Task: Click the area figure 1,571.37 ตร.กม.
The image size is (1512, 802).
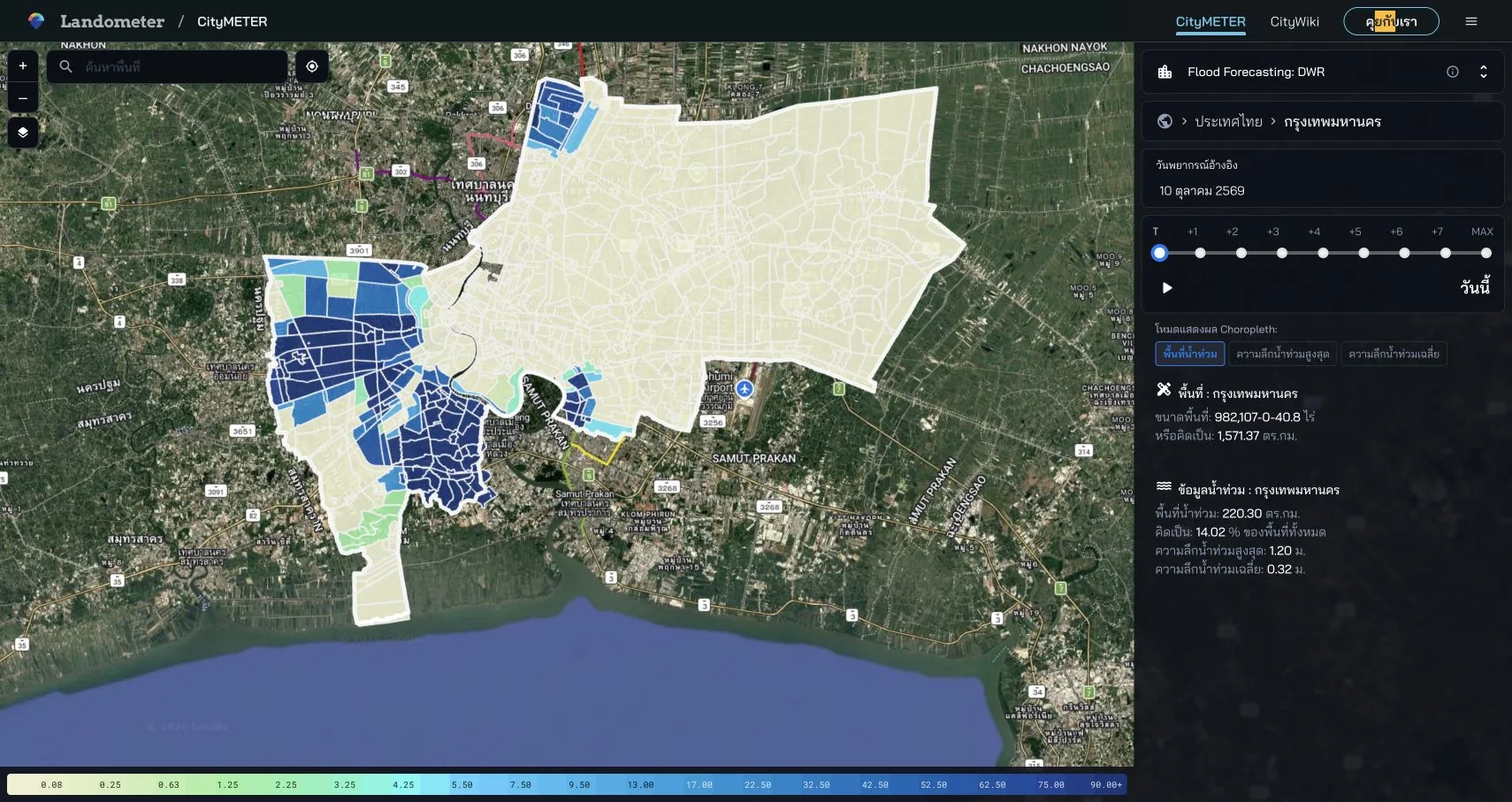Action: 1256,436
